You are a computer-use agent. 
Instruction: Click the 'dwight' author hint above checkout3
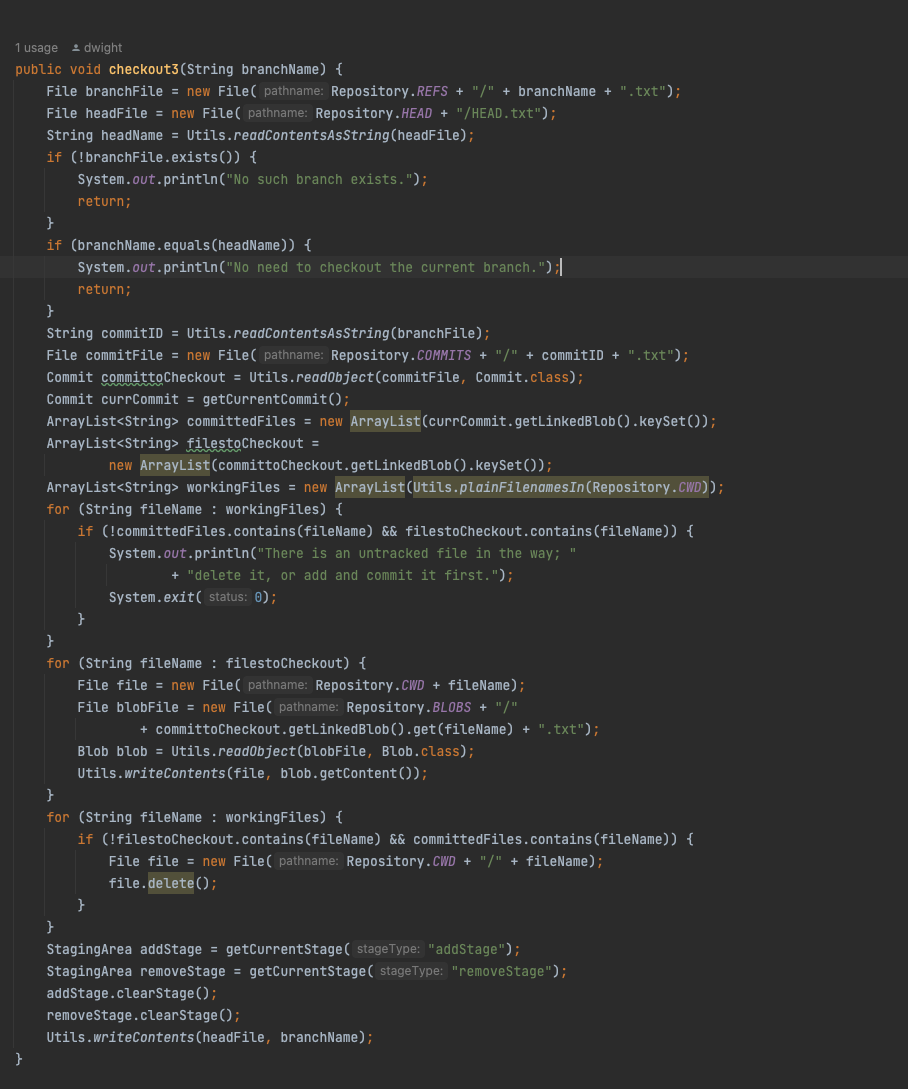[x=103, y=48]
